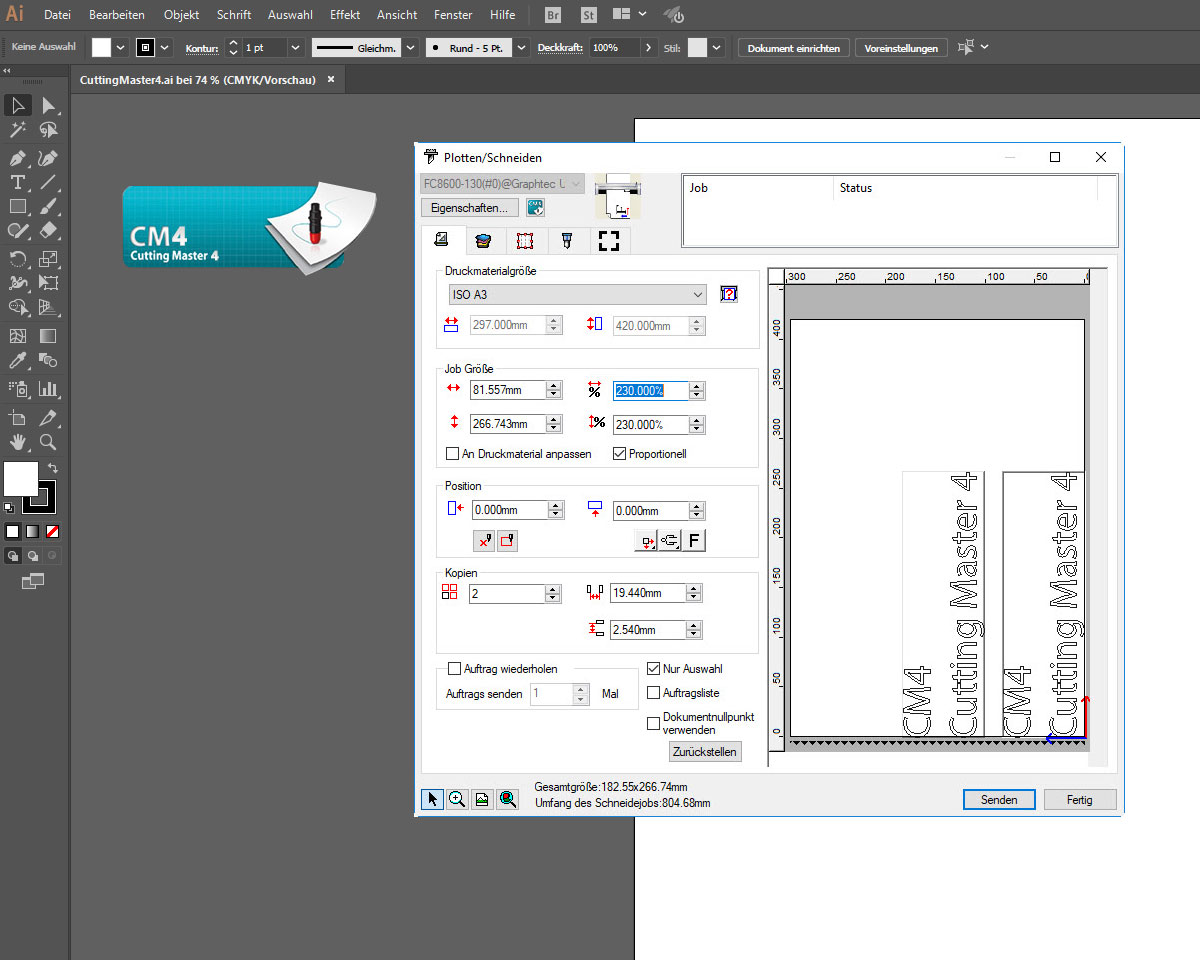Screen dimensions: 1200x960
Task: Swap fill and stroke colors
Action: (x=52, y=467)
